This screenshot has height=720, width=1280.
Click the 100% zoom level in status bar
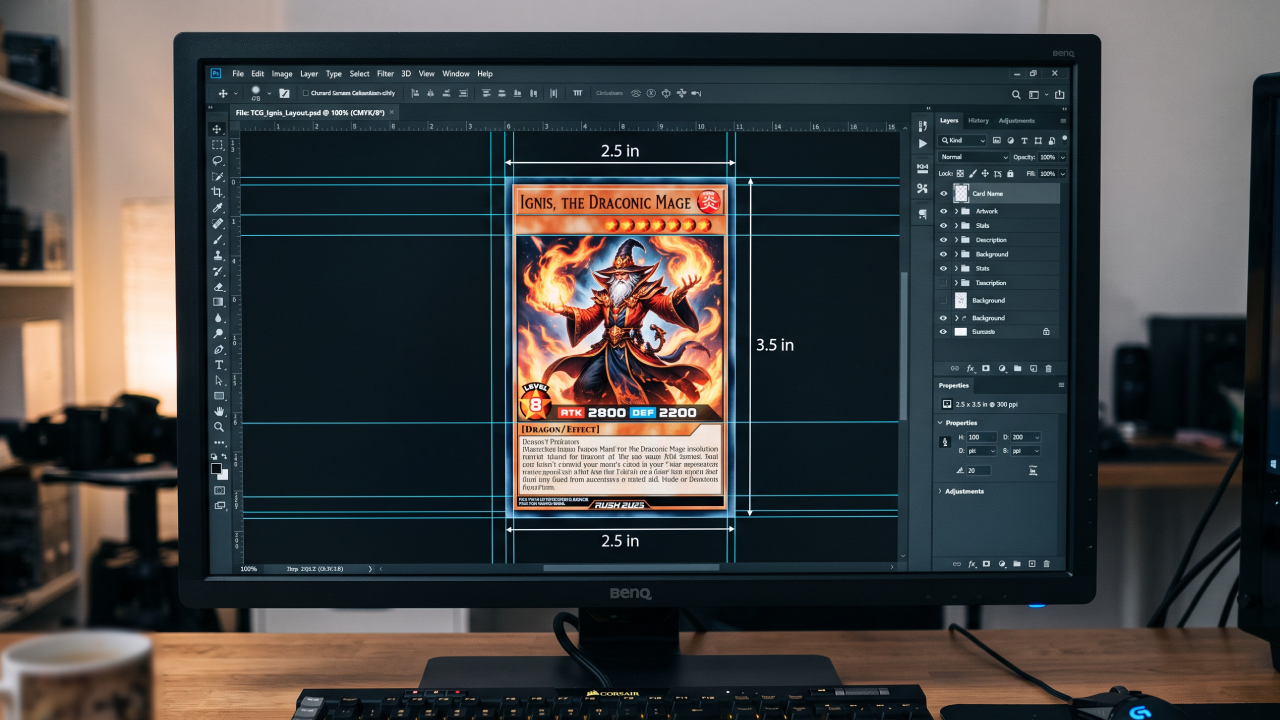click(x=248, y=569)
